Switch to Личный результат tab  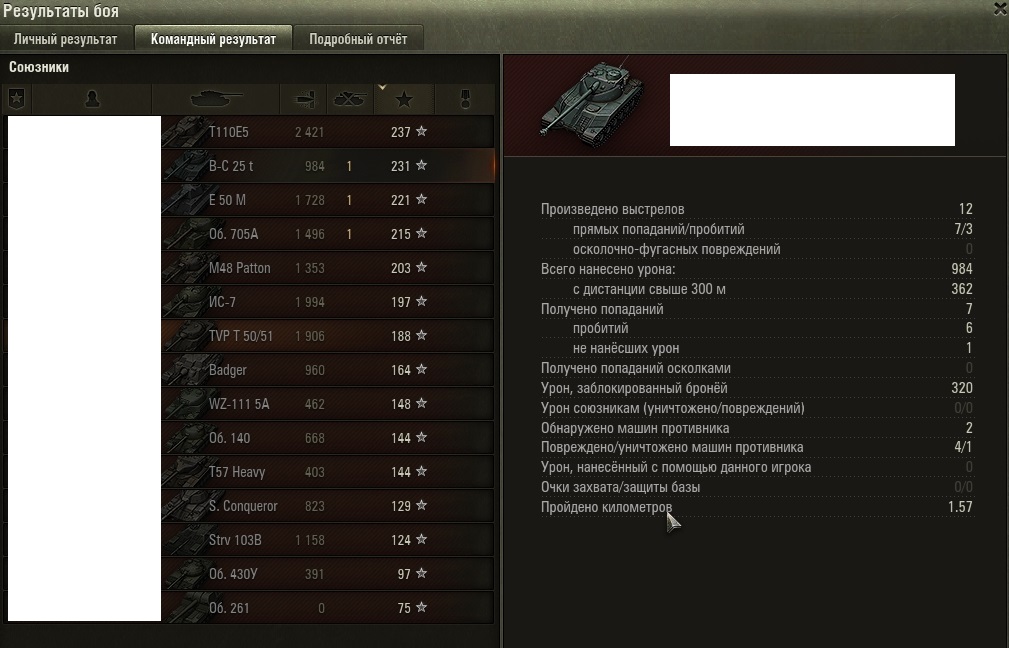66,39
